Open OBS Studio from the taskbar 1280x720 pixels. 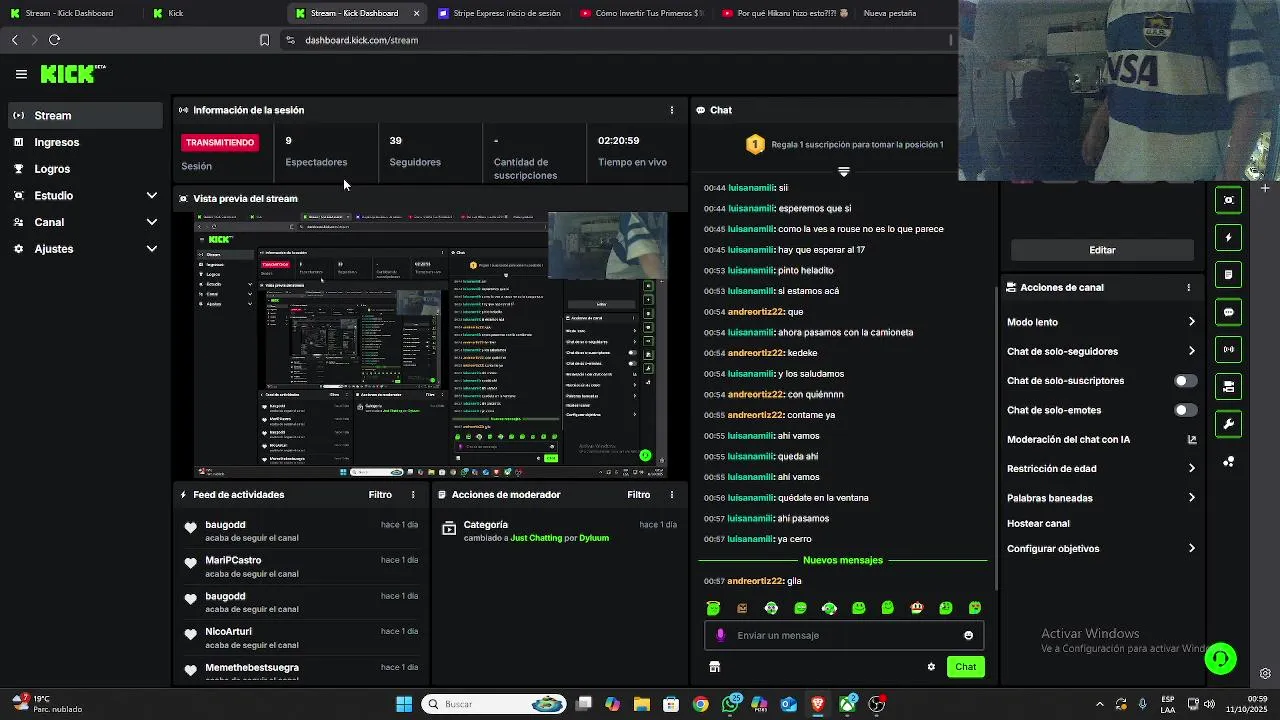point(877,704)
